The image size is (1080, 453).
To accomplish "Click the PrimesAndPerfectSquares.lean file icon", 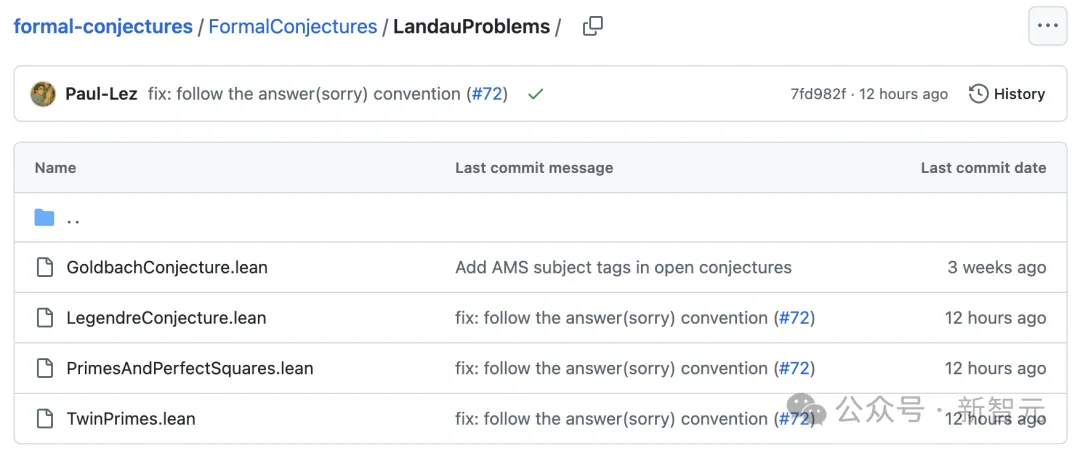I will tap(44, 368).
